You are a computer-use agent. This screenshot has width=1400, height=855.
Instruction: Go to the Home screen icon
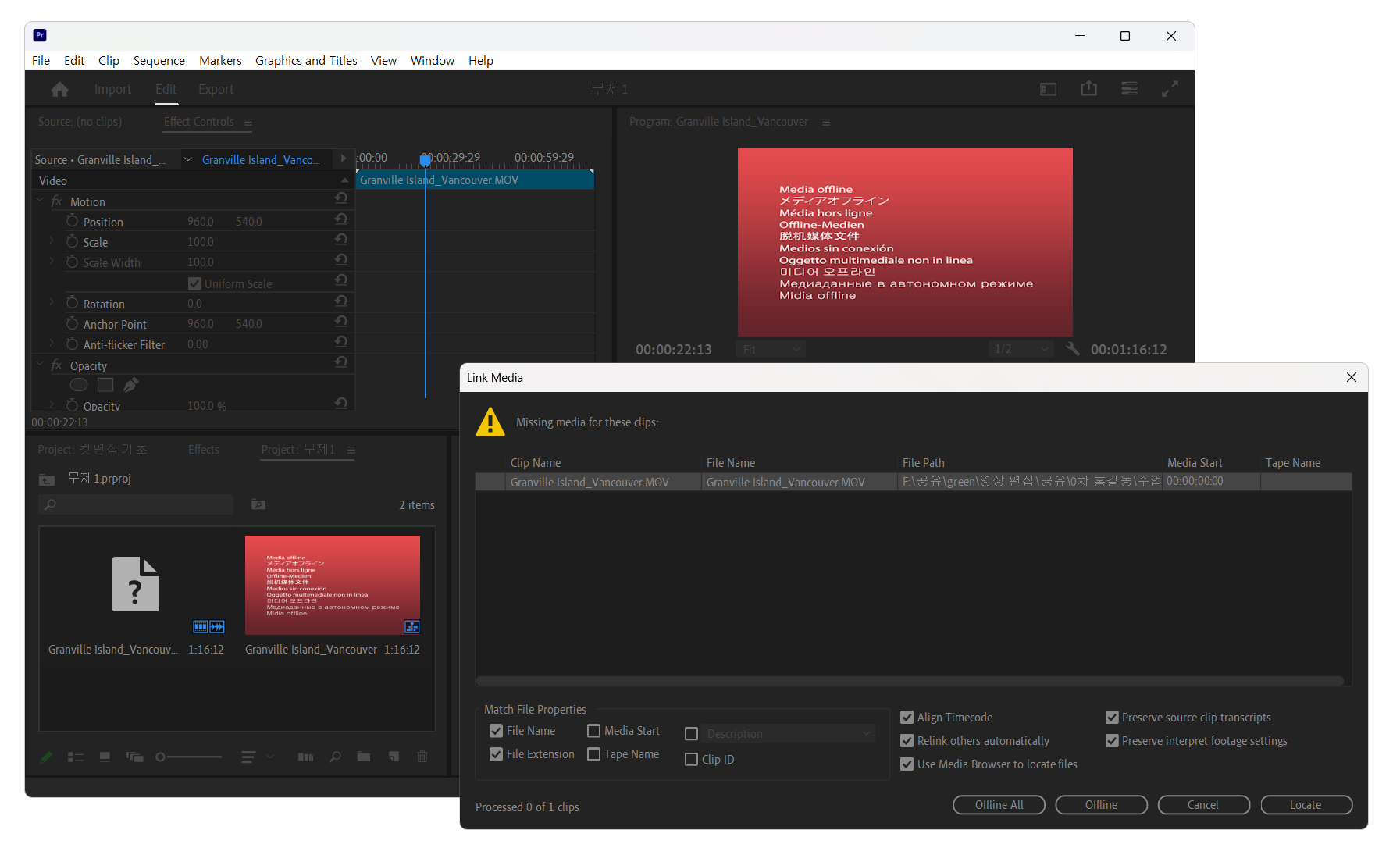click(x=59, y=90)
